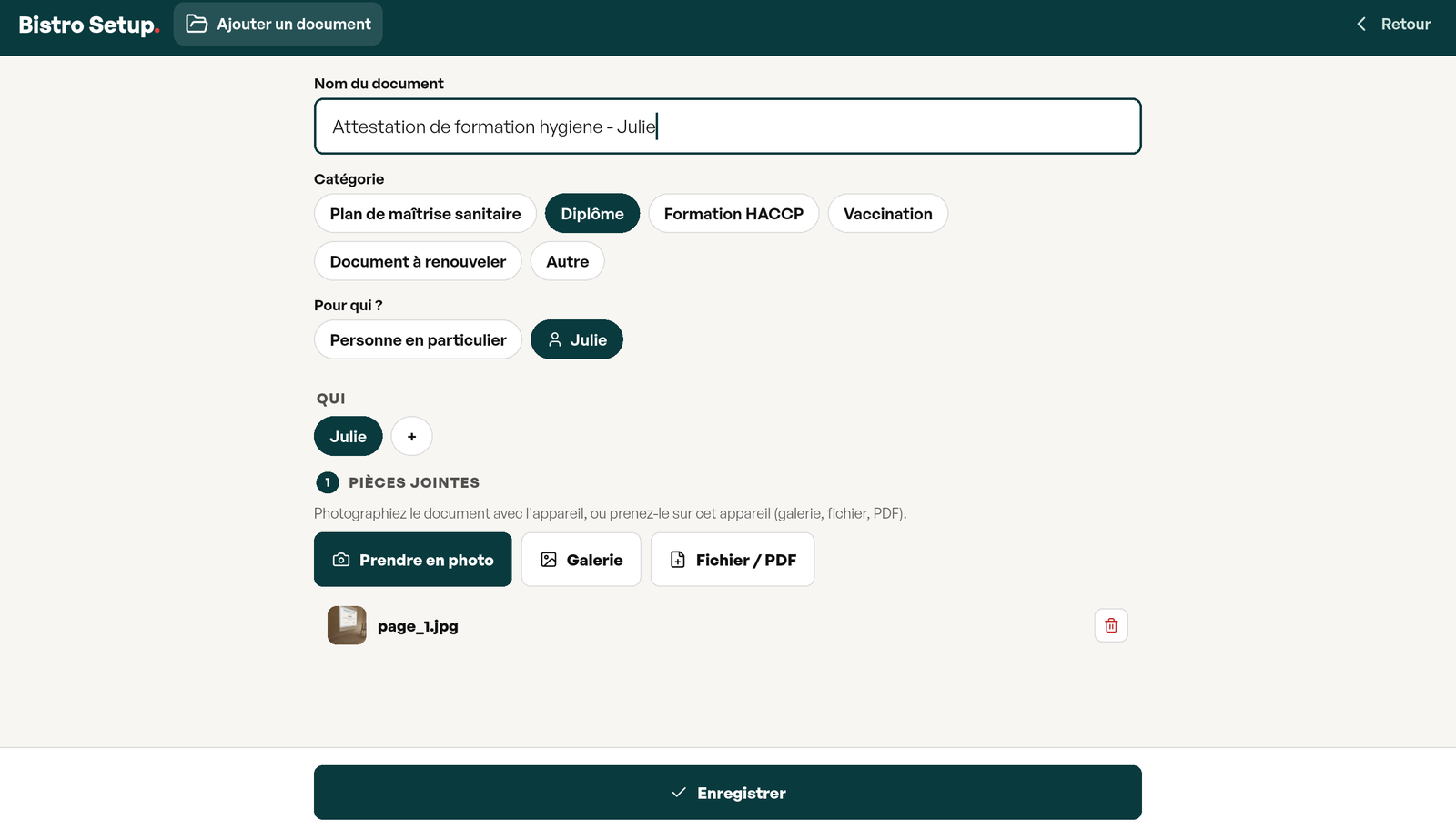Click the page_1.jpg file name

coord(418,626)
